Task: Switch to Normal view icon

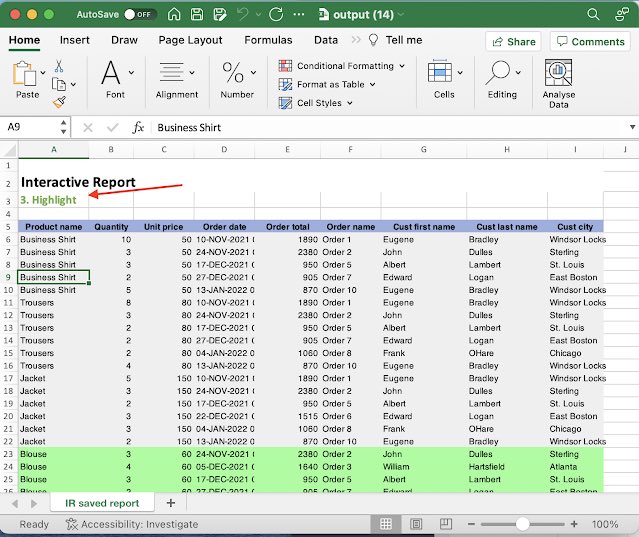Action: pos(386,524)
